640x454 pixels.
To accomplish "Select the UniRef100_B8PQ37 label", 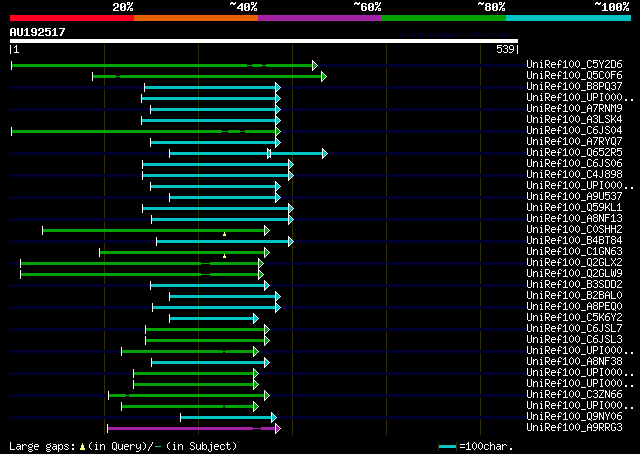I will (x=574, y=87).
